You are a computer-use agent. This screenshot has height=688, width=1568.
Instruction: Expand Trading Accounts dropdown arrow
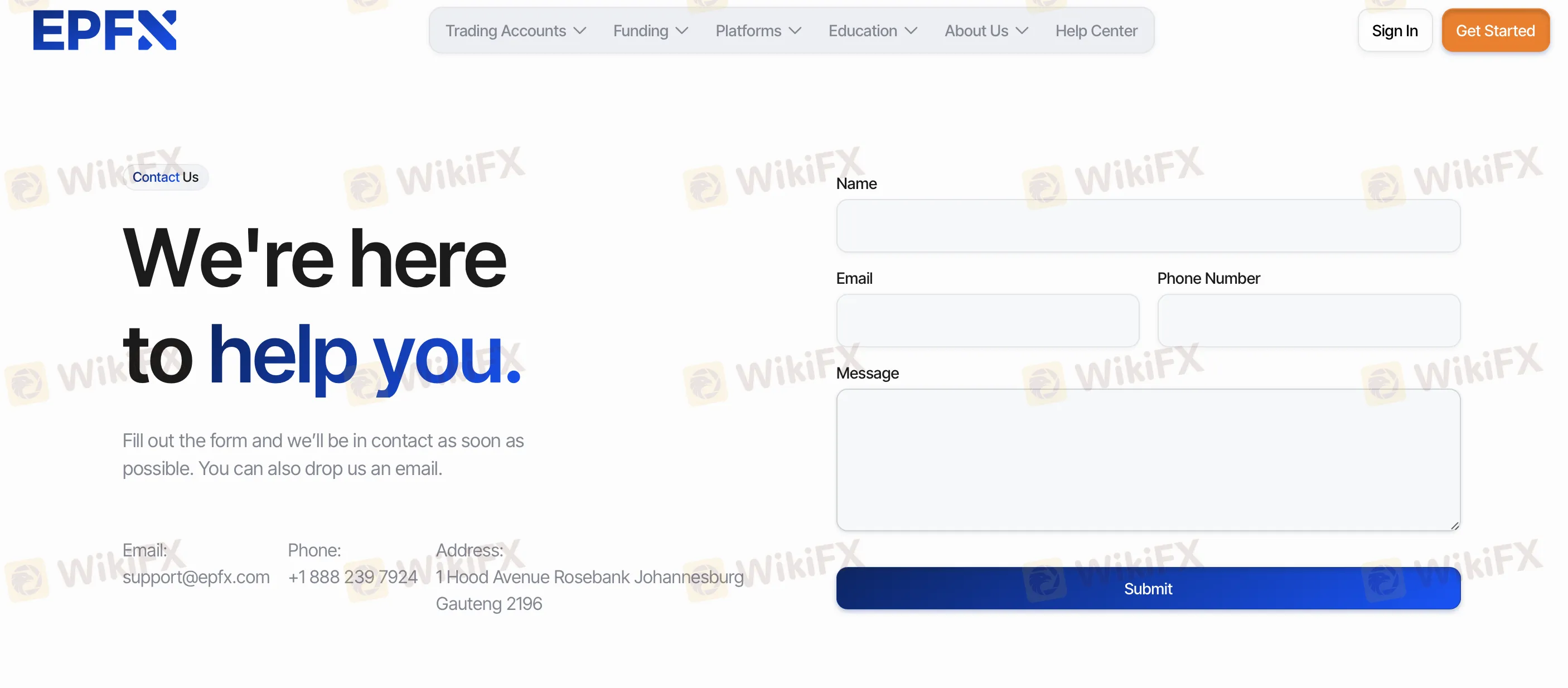(x=579, y=30)
